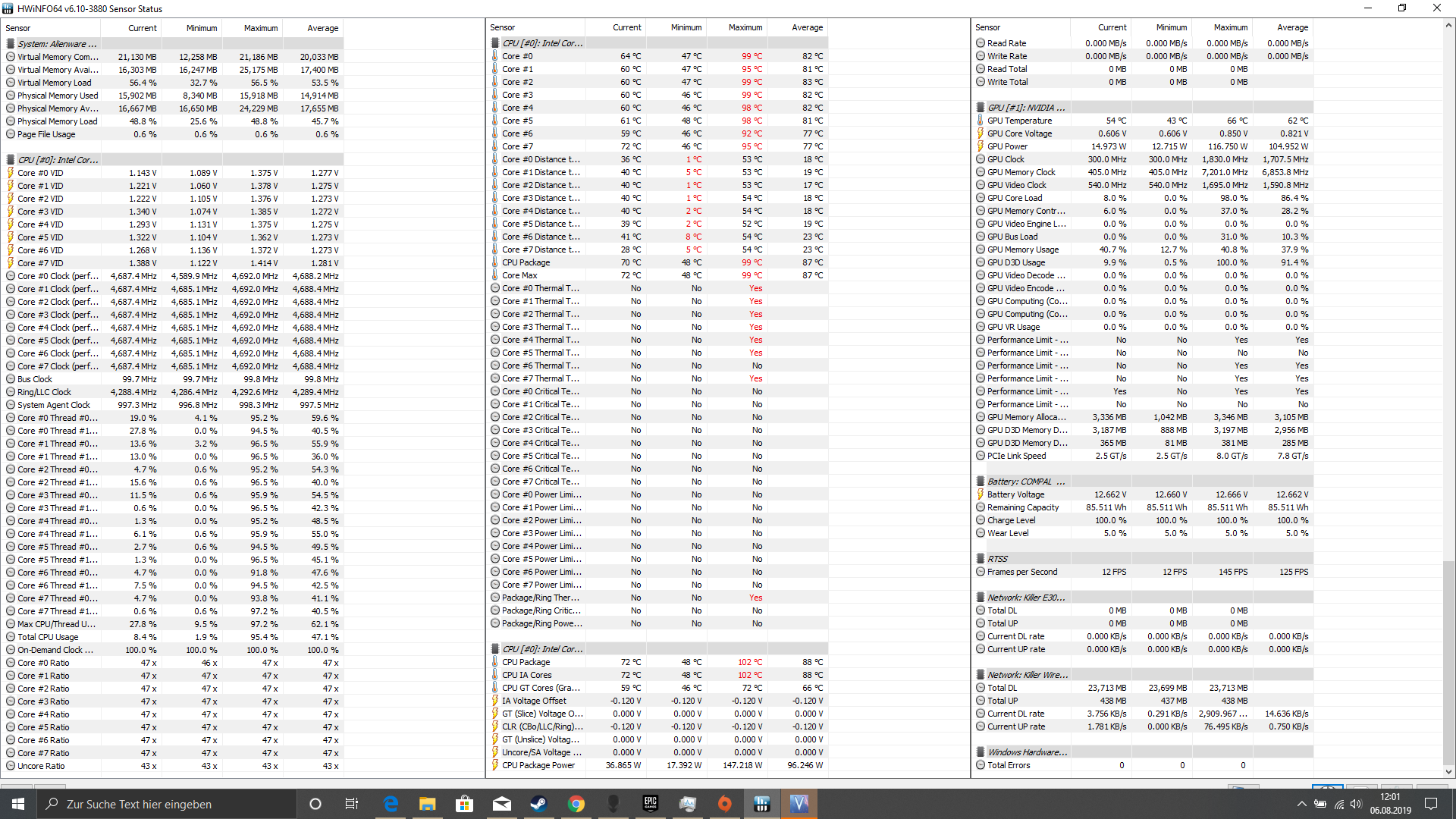Open the Epic Games launcher icon
The width and height of the screenshot is (1456, 819).
651,804
